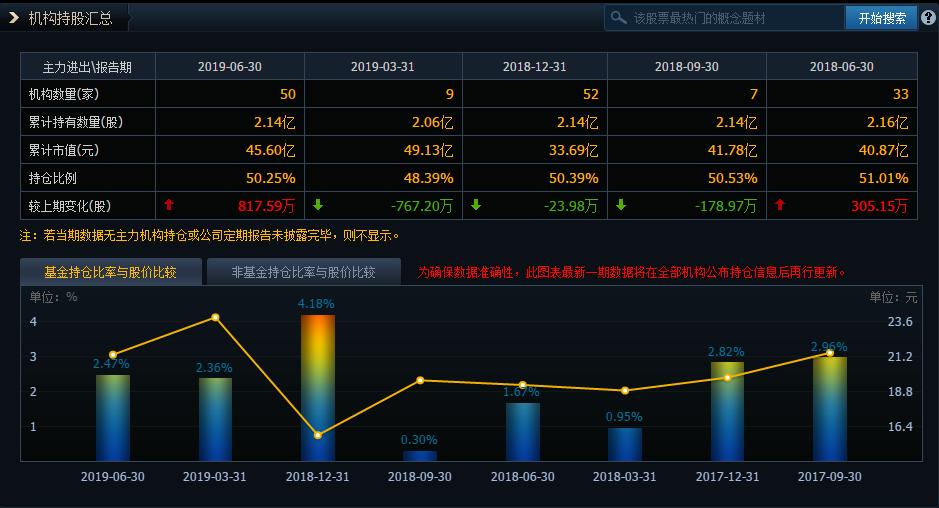Image resolution: width=939 pixels, height=508 pixels.
Task: Click the 2018-09-30 table column header
Action: (687, 66)
